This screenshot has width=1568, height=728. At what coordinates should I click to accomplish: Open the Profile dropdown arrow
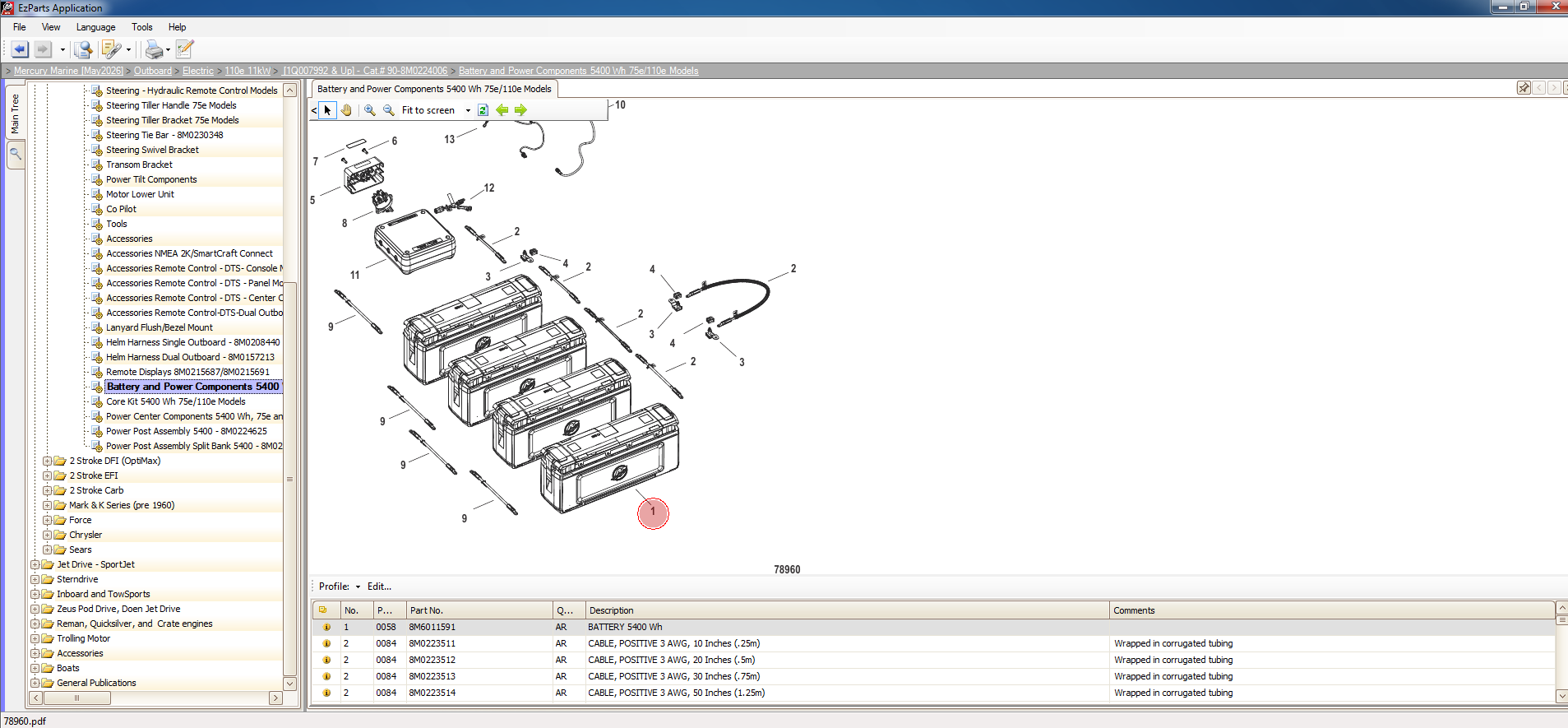[358, 587]
